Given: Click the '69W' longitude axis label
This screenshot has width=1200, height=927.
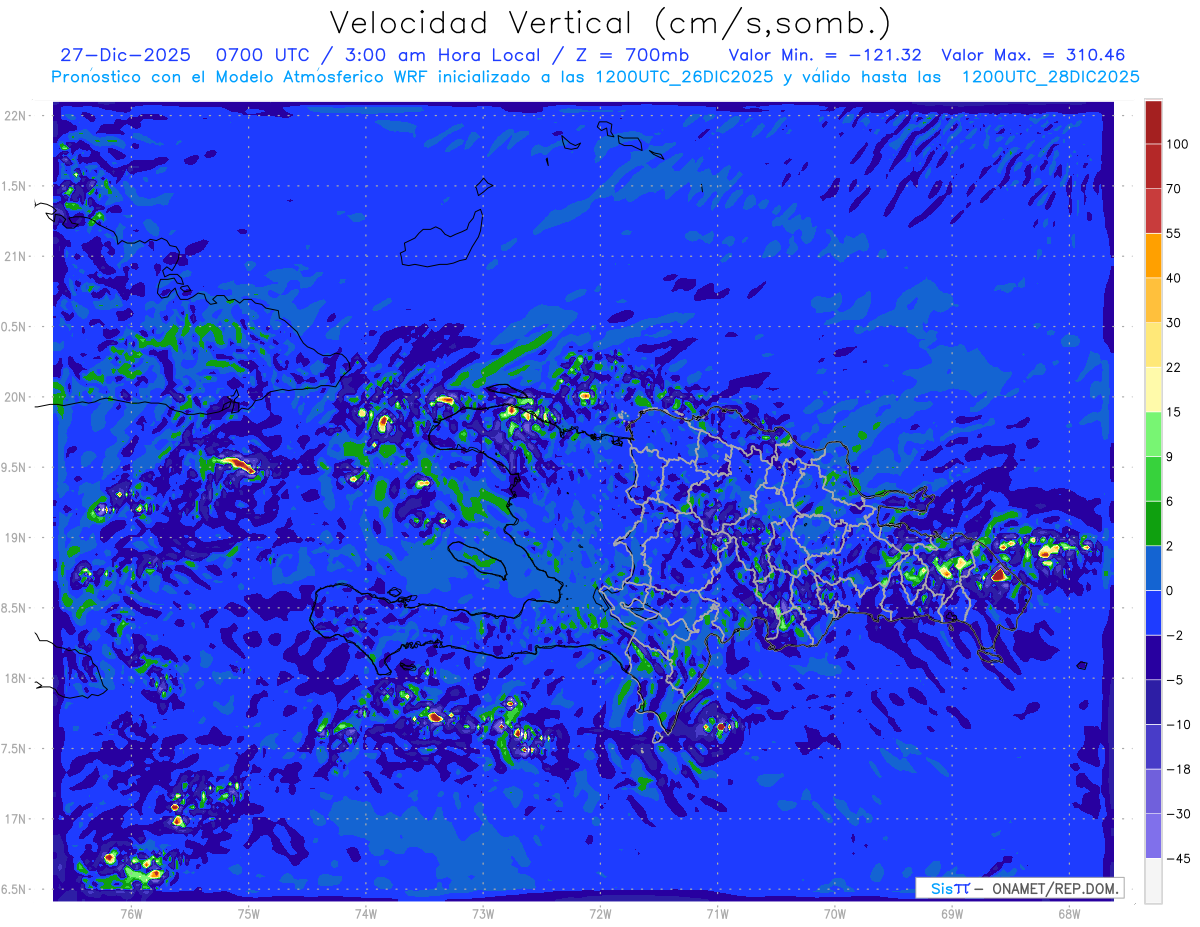Looking at the screenshot, I should click(952, 913).
